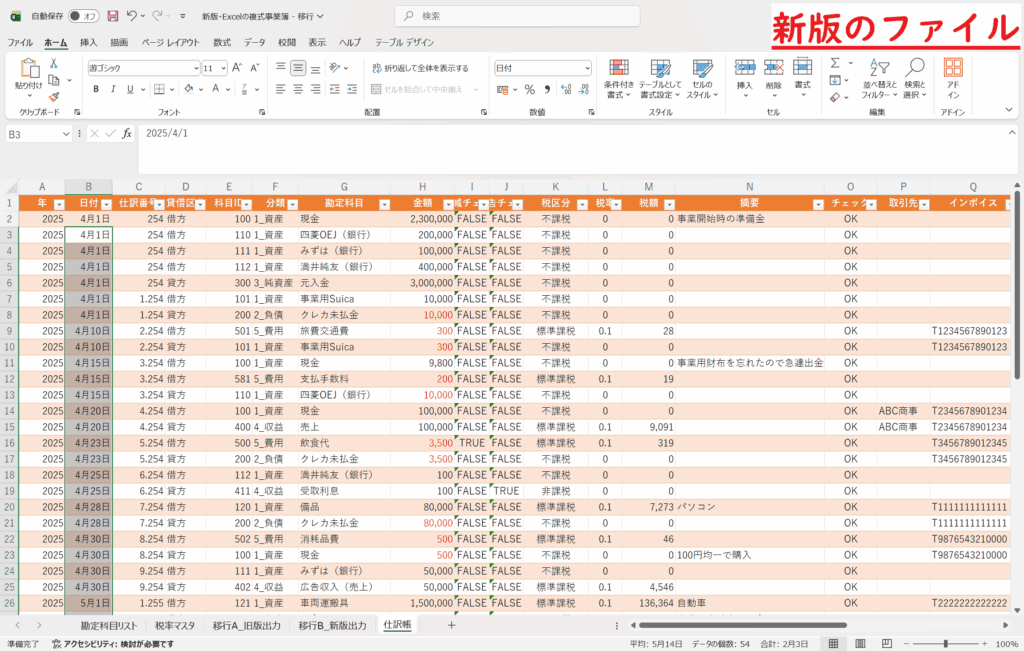Open the 游ゴシック font name dropdown

[195, 68]
